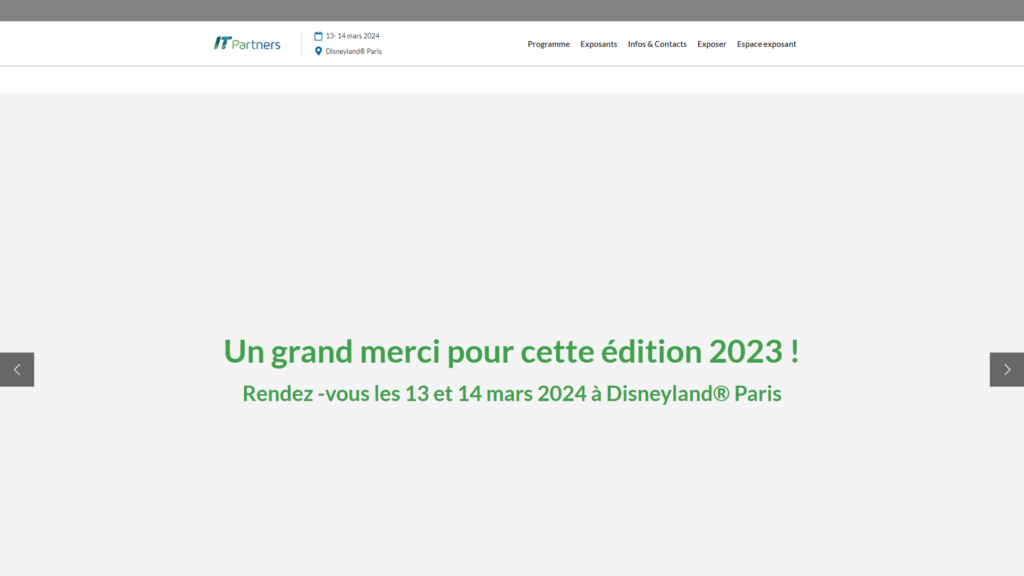Open Infos & Contacts menu

pyautogui.click(x=657, y=44)
